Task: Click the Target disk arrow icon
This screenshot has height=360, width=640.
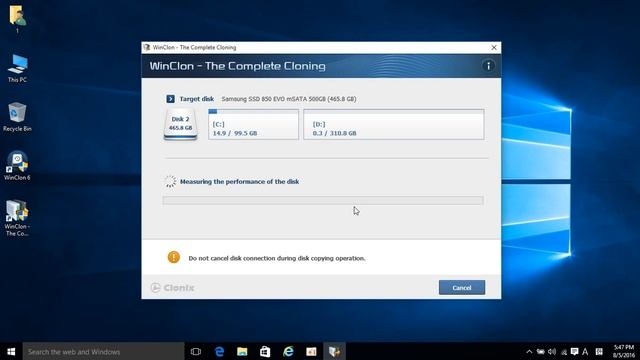Action: [170, 99]
